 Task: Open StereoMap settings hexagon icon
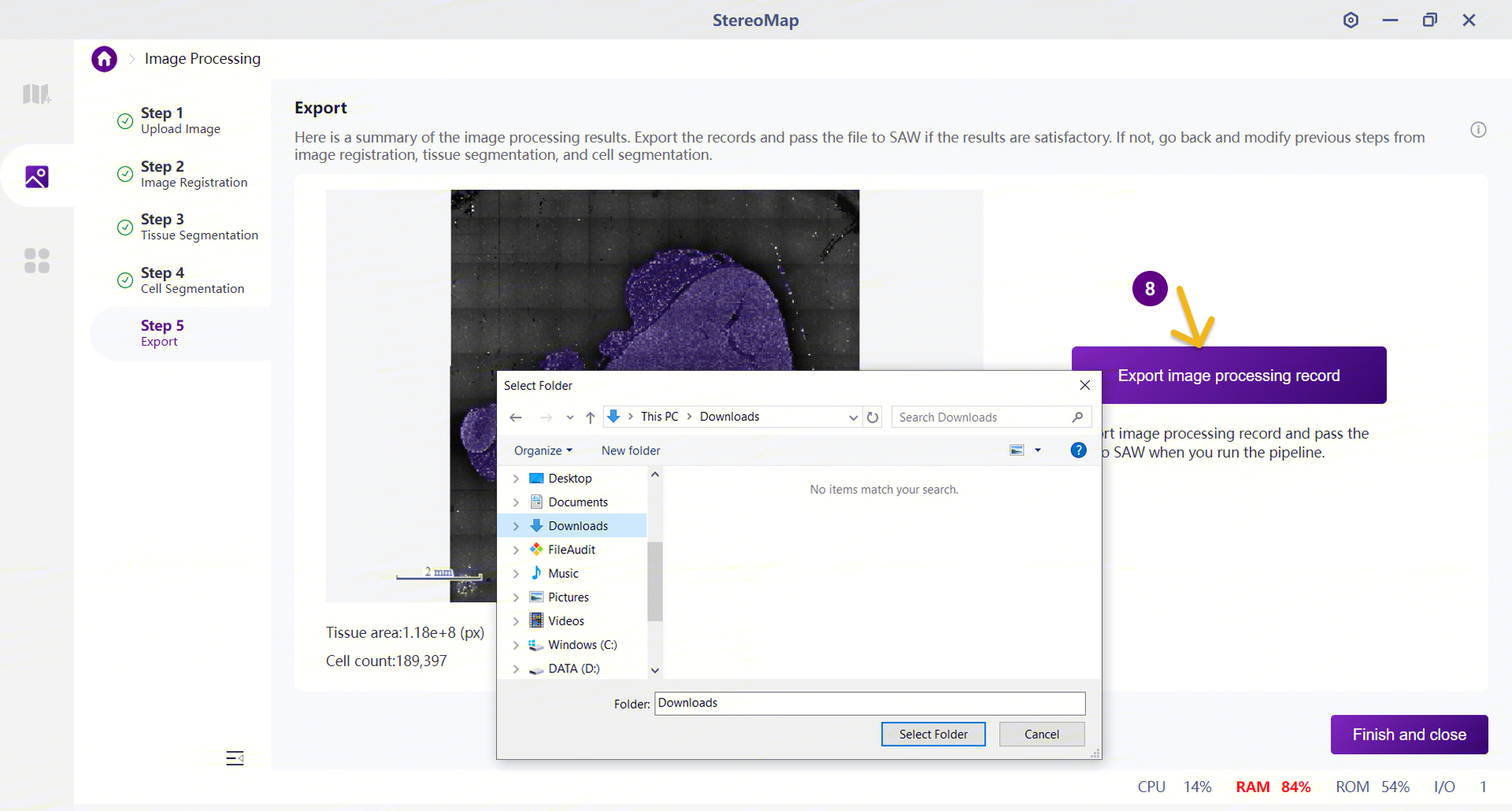1351,20
